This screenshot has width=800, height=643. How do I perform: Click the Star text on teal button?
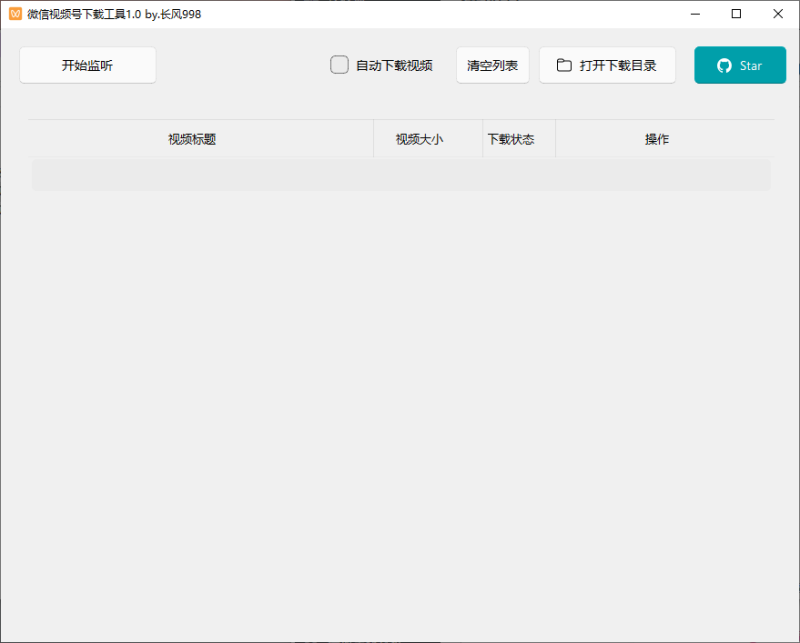pos(751,66)
